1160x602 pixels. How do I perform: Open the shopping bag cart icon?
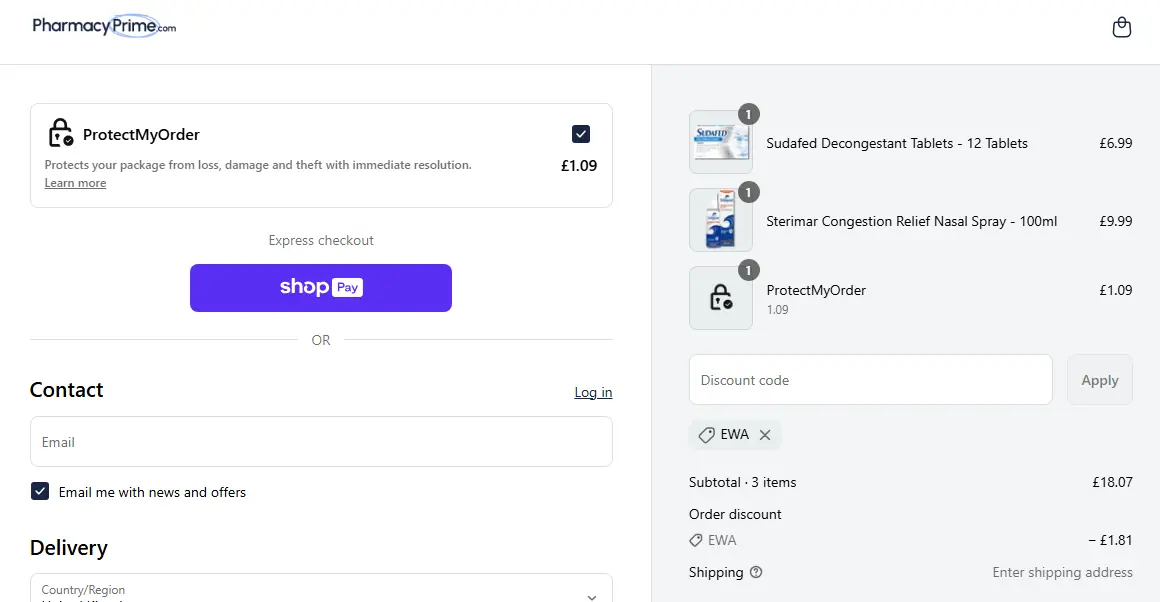pyautogui.click(x=1122, y=27)
